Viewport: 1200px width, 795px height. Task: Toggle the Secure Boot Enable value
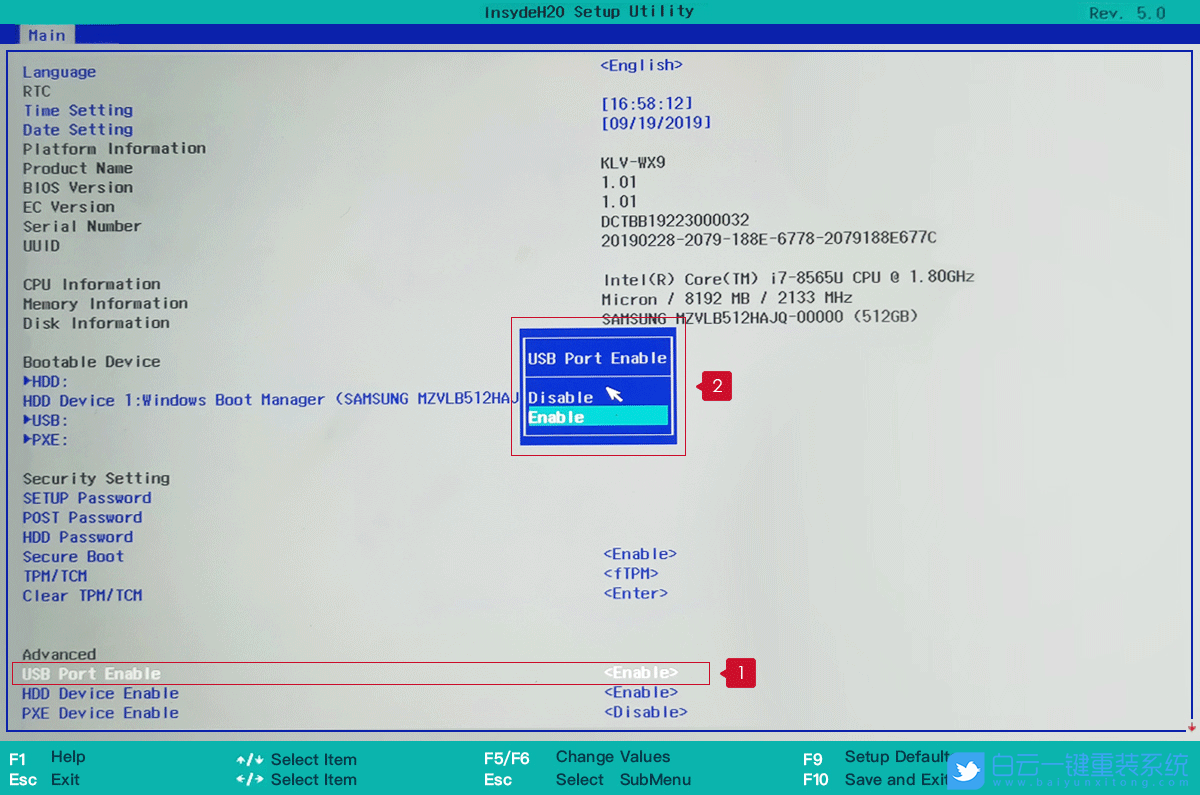click(640, 554)
